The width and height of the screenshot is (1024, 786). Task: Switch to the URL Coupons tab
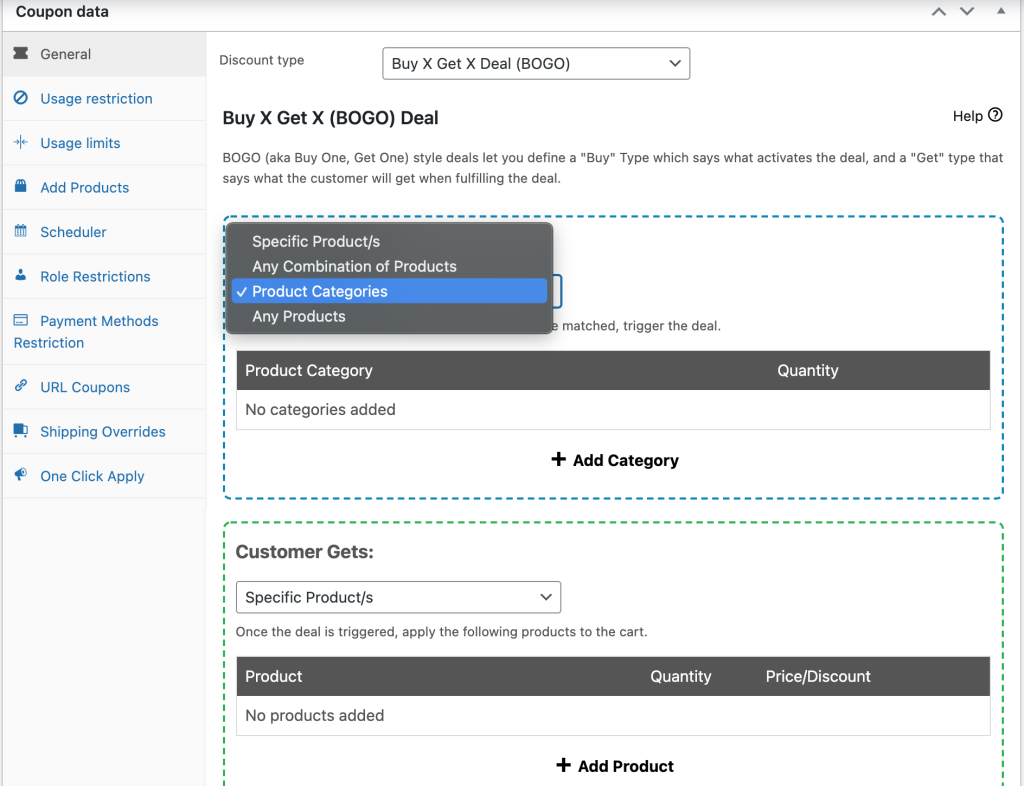point(104,387)
